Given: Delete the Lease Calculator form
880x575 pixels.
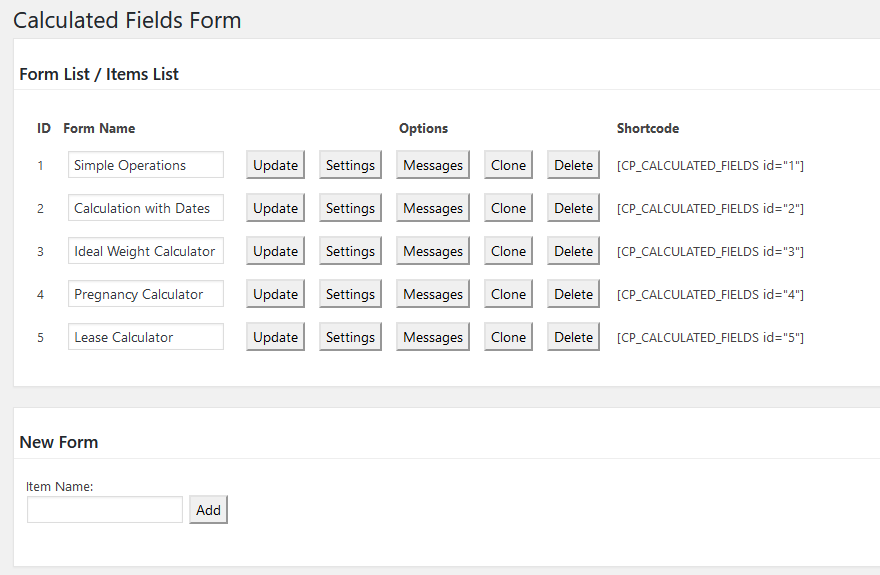Looking at the screenshot, I should [573, 338].
